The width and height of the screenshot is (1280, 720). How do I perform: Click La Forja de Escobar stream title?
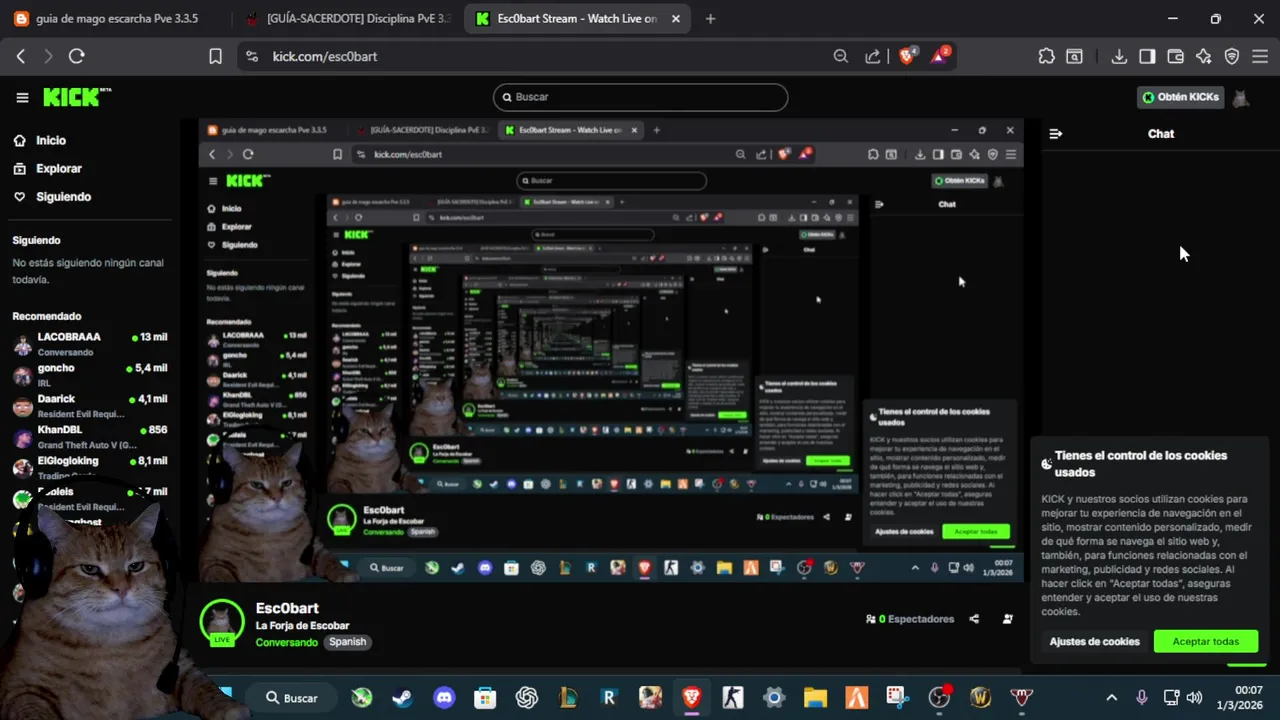click(x=302, y=626)
